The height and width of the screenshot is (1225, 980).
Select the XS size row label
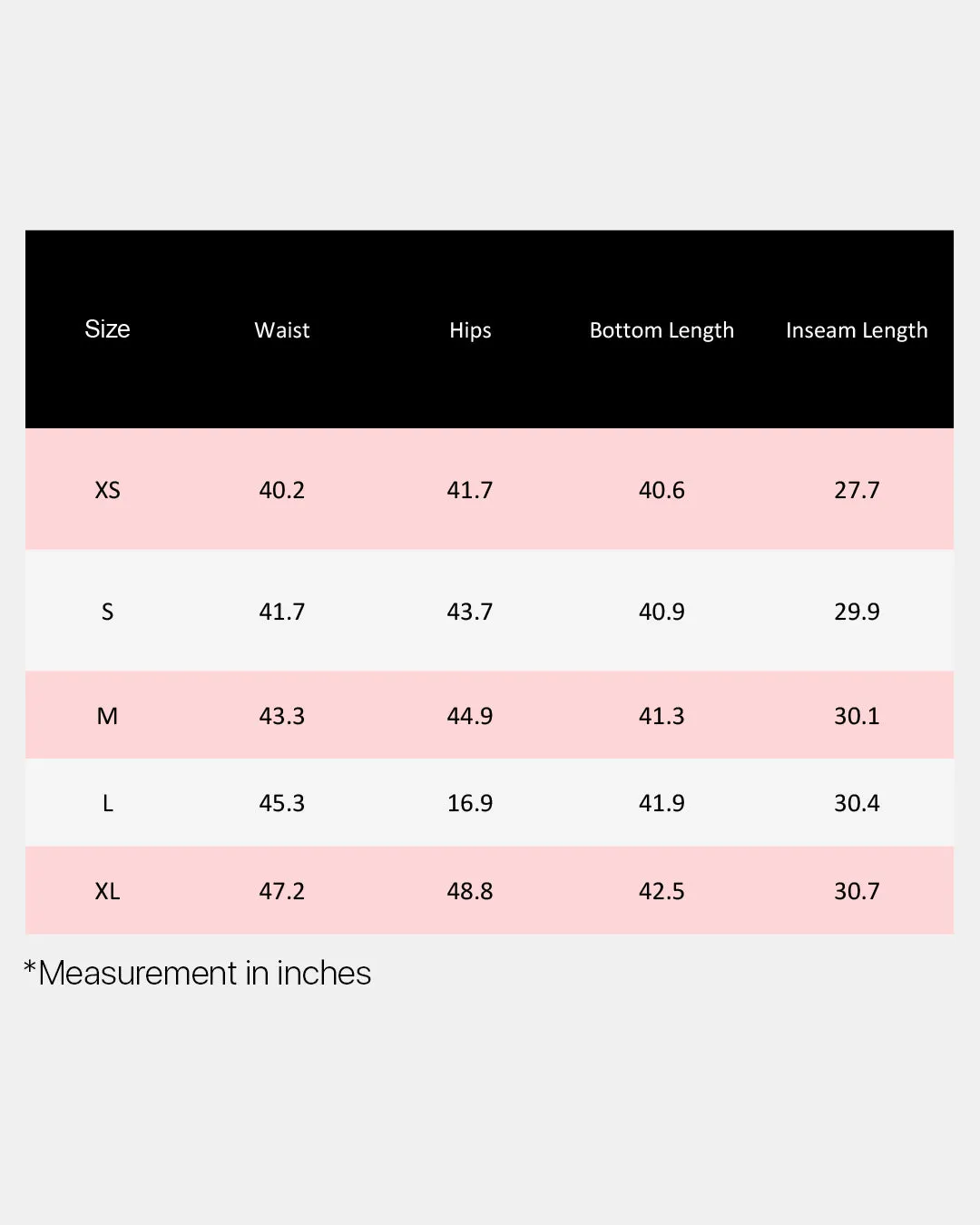point(107,490)
